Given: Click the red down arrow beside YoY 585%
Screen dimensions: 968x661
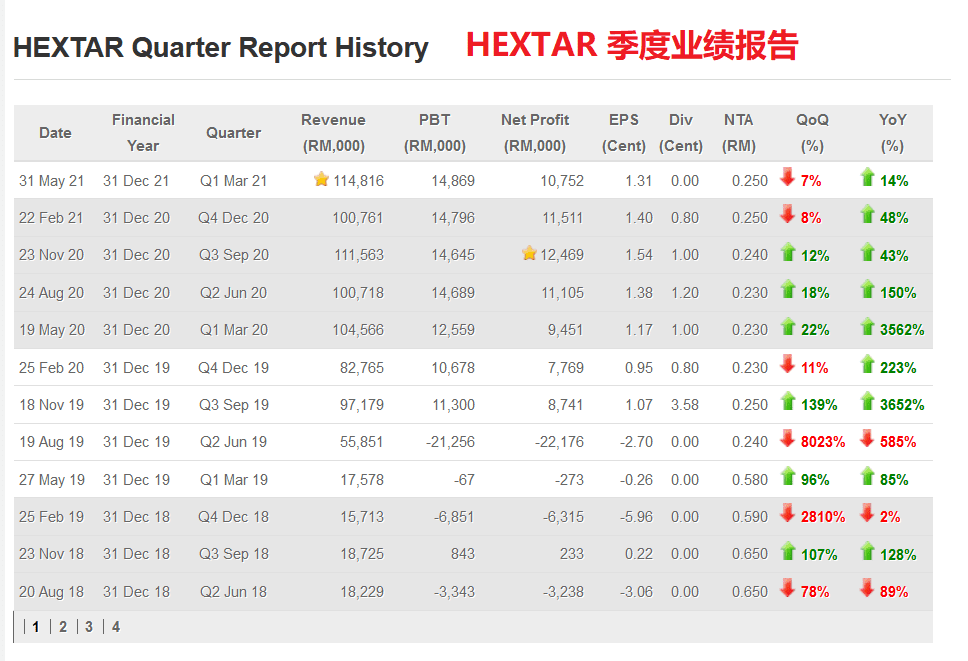Looking at the screenshot, I should point(867,438).
